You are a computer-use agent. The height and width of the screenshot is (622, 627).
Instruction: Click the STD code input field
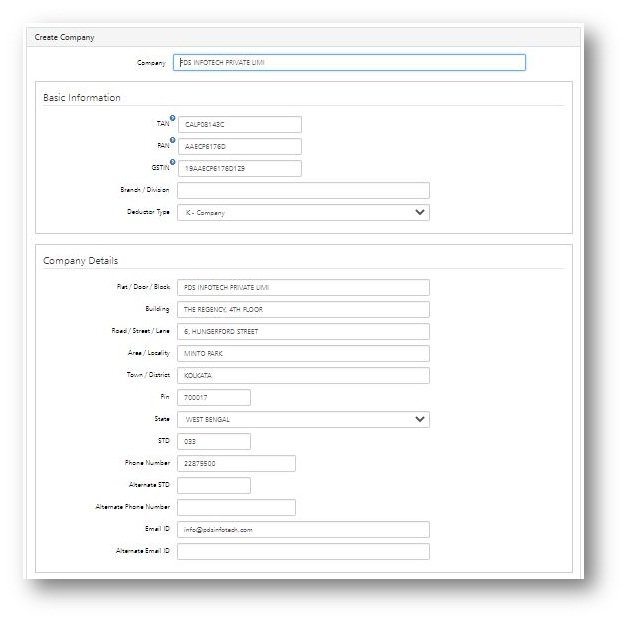(214, 441)
